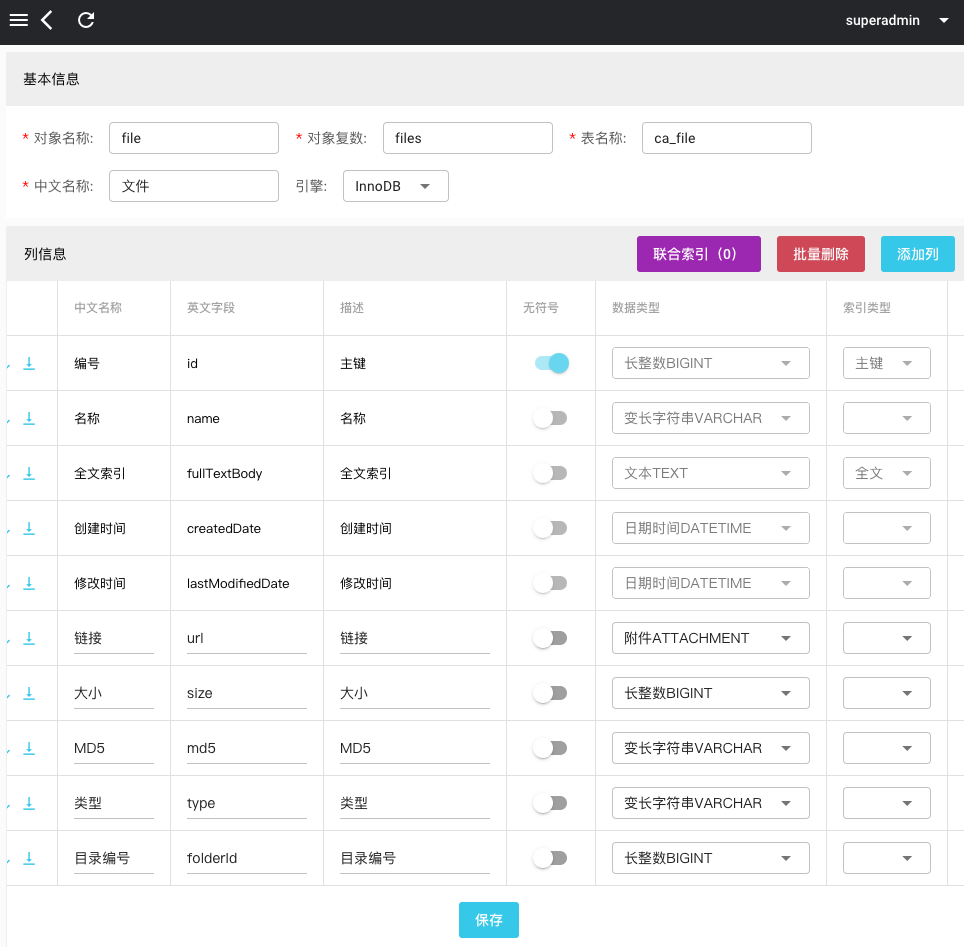This screenshot has width=964, height=947.
Task: Click the refresh icon in top bar
Action: pos(87,20)
